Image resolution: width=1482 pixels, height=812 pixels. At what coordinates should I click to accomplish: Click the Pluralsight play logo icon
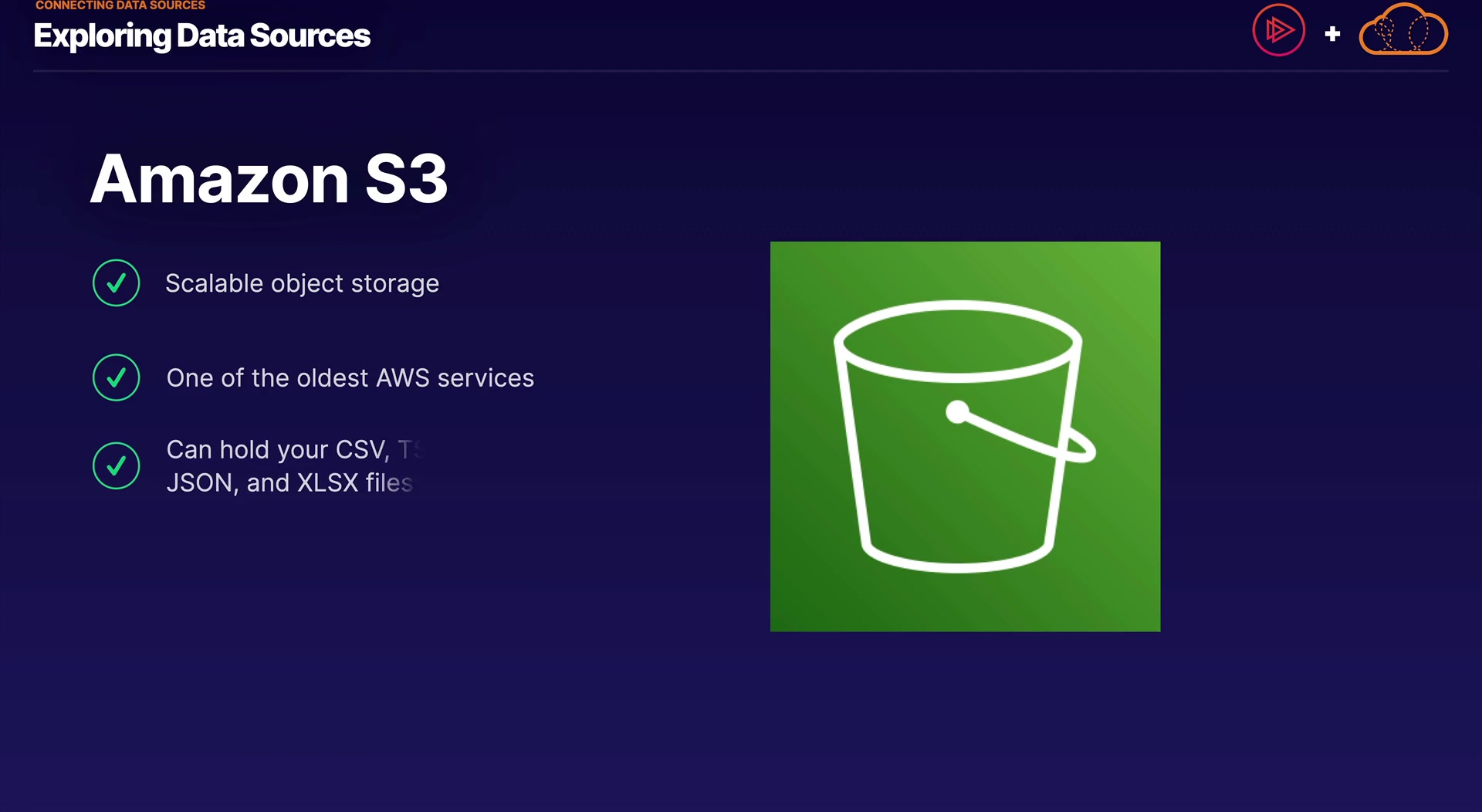pyautogui.click(x=1278, y=31)
